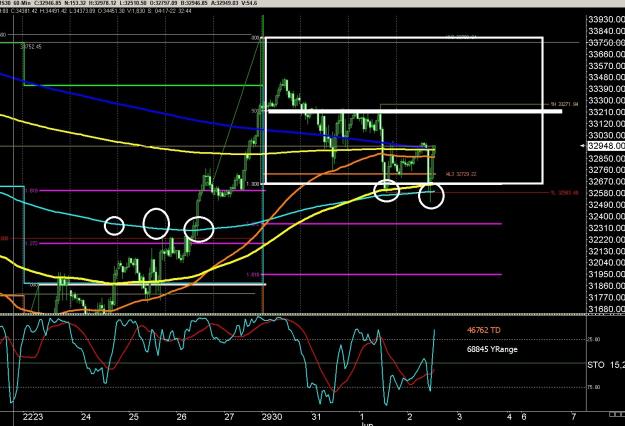Click the 33480.00 price axis label
Screen dimensions: 625x426
coord(606,77)
